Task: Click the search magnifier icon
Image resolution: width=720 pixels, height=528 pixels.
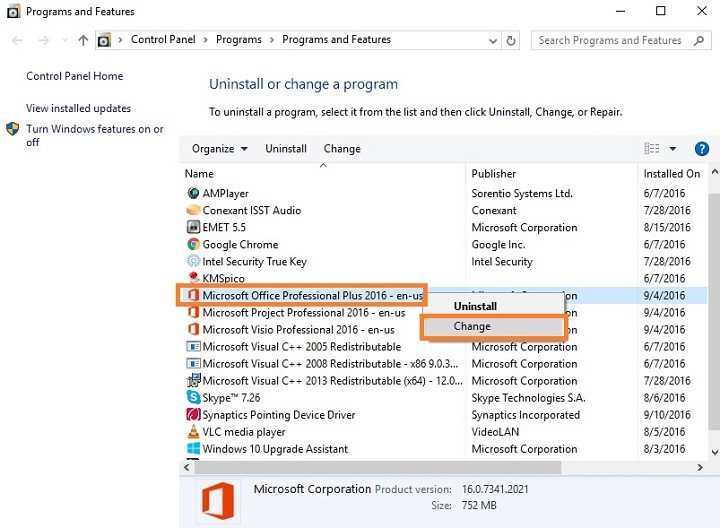Action: tap(699, 40)
